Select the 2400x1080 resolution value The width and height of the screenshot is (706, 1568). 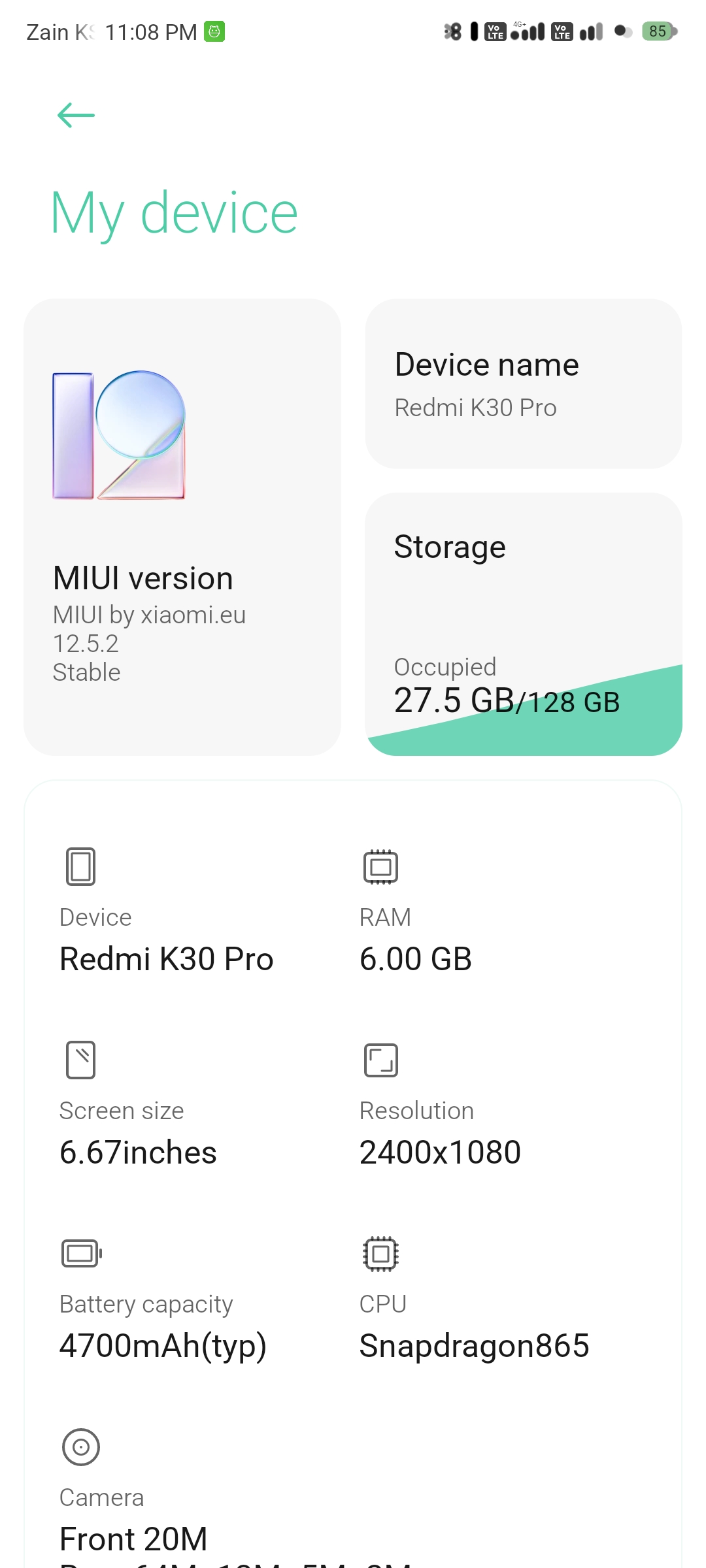[x=440, y=1152]
